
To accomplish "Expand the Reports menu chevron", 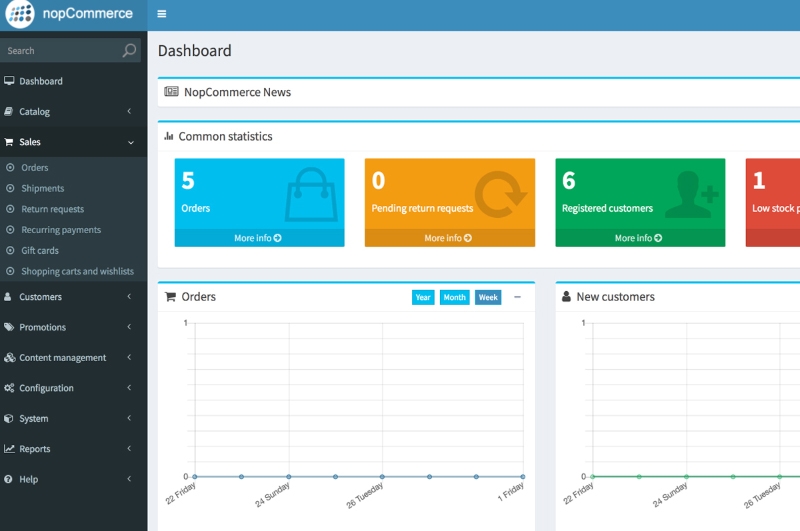I will [130, 448].
